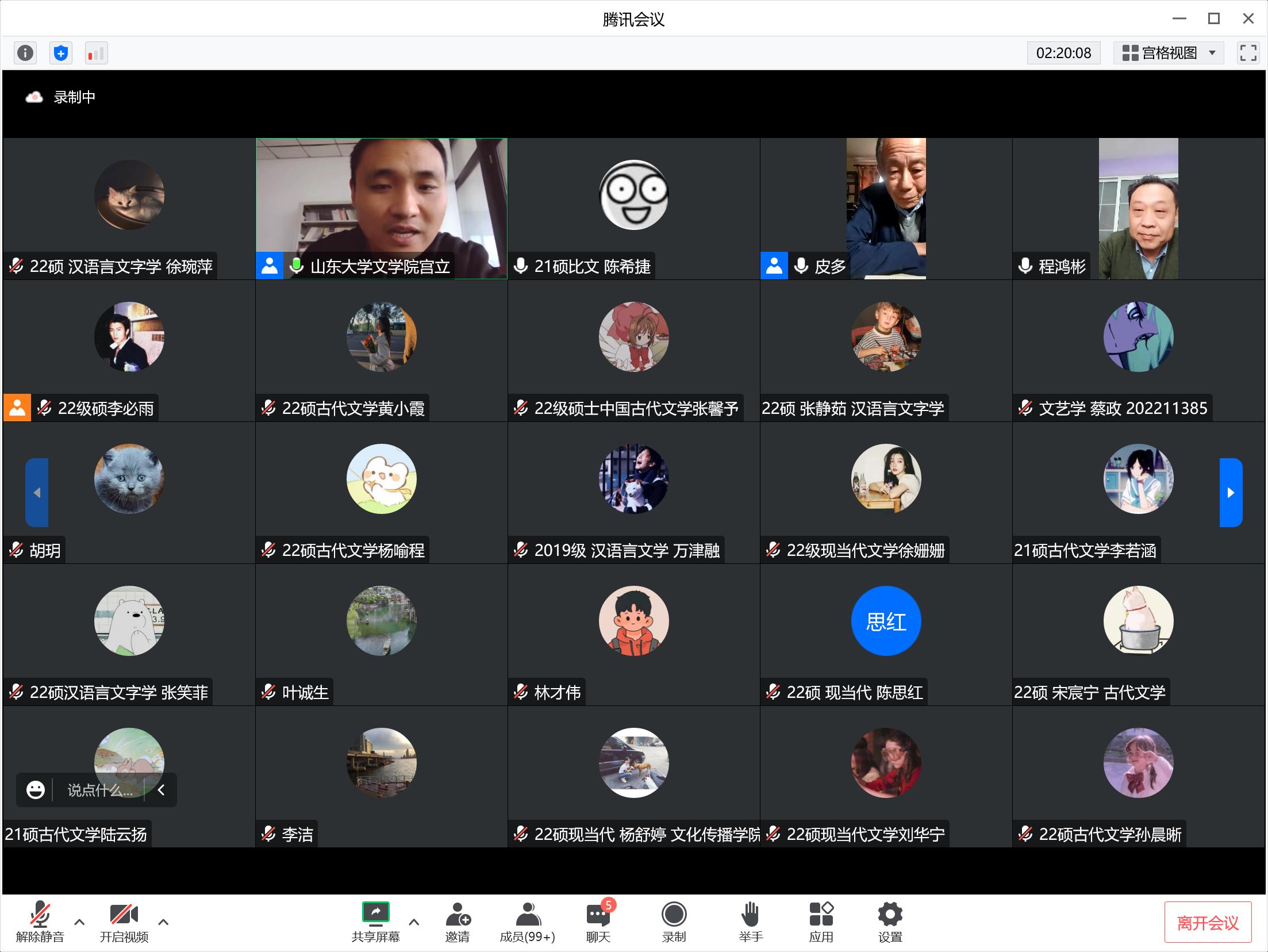Enter full screen mode

pos(1248,53)
